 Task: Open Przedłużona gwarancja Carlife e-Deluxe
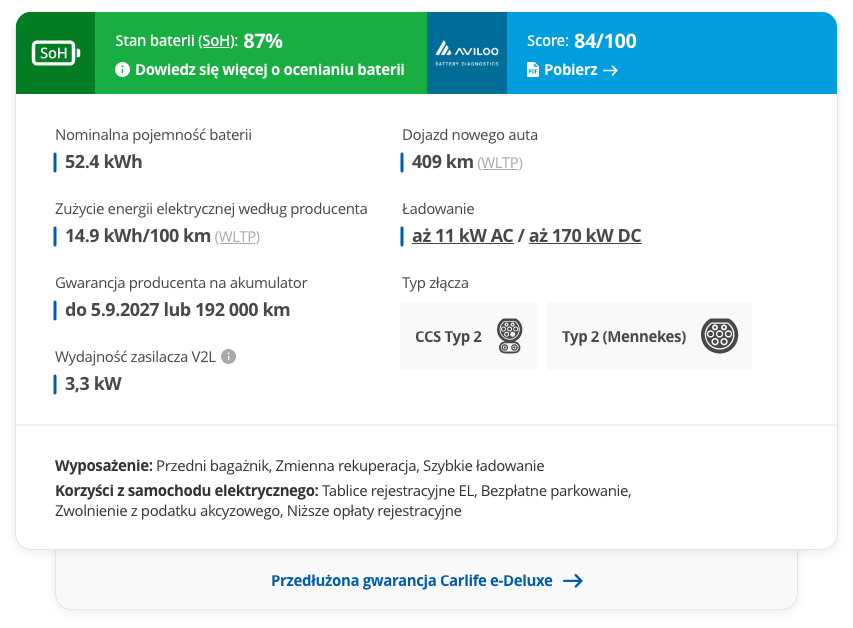tap(412, 581)
